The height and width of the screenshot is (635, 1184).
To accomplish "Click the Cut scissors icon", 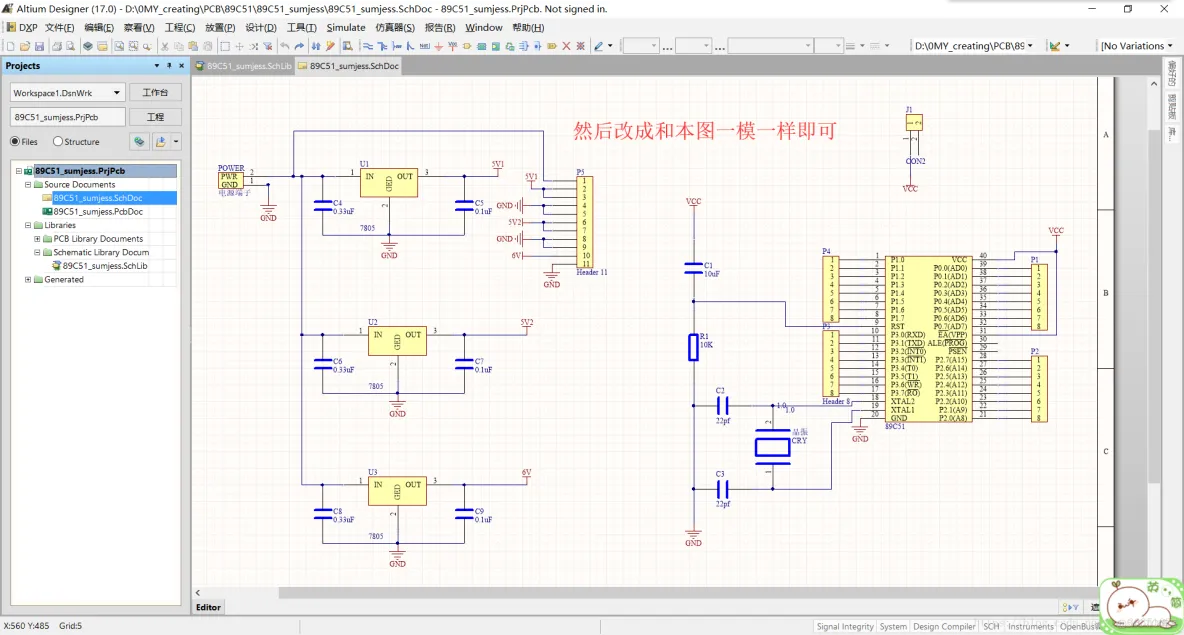I will tap(165, 46).
